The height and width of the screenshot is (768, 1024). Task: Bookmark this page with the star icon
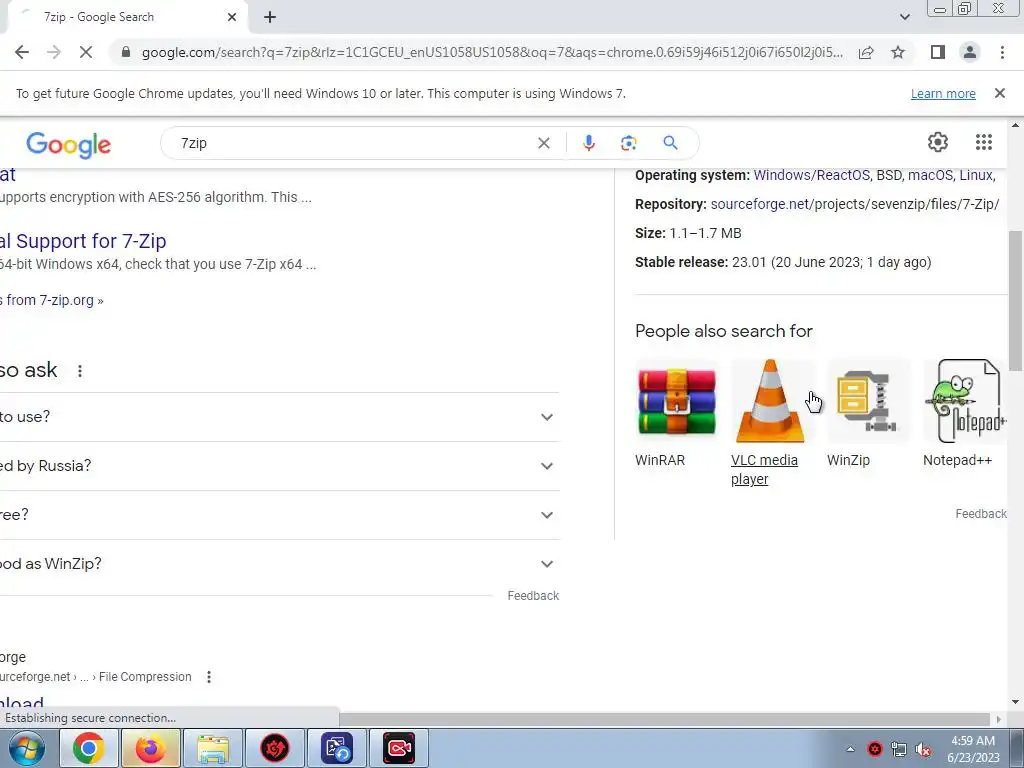pos(898,52)
